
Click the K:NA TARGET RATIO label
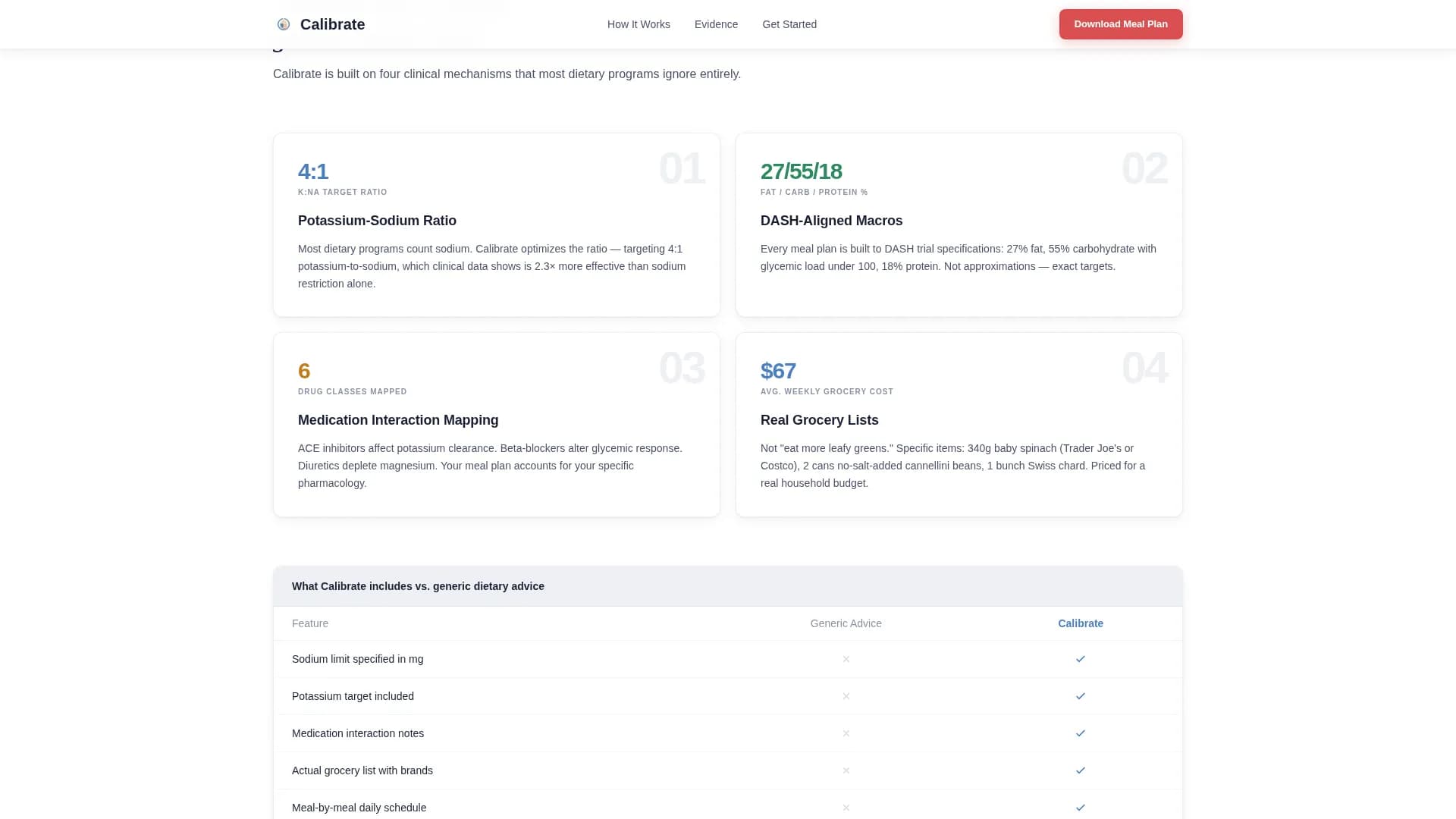tap(343, 193)
